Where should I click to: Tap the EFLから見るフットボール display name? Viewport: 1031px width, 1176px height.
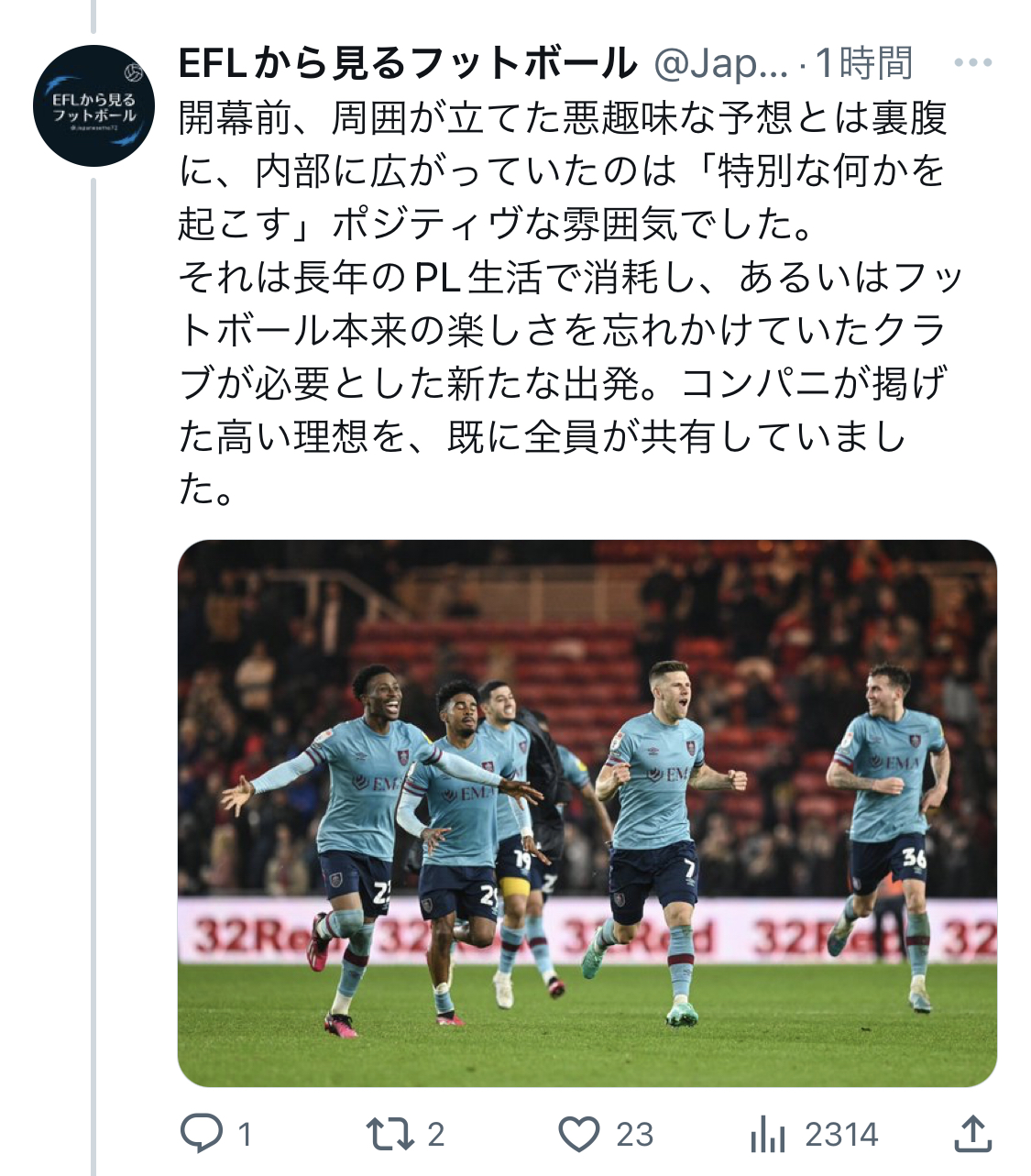pyautogui.click(x=407, y=63)
